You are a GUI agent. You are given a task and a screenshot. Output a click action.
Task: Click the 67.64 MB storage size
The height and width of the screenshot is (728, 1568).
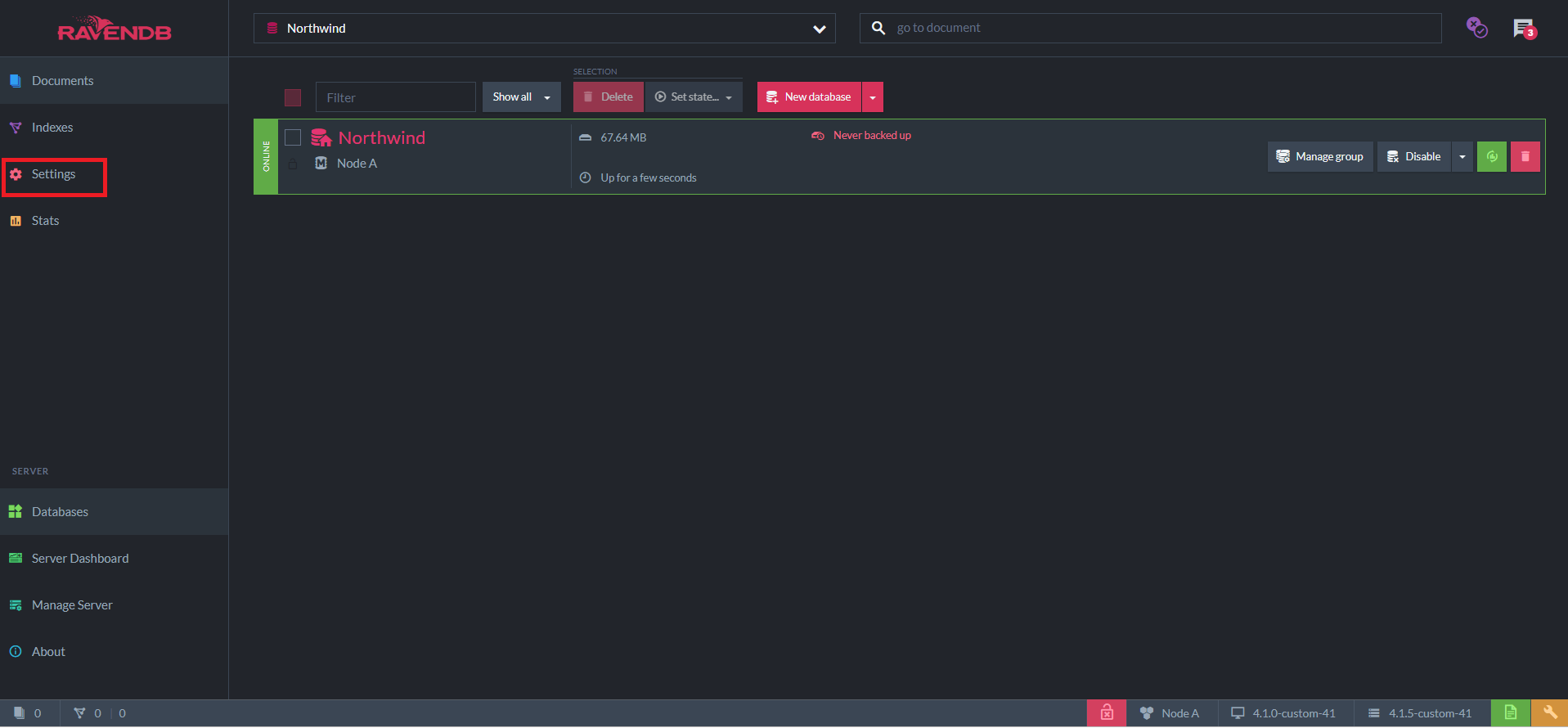(623, 137)
